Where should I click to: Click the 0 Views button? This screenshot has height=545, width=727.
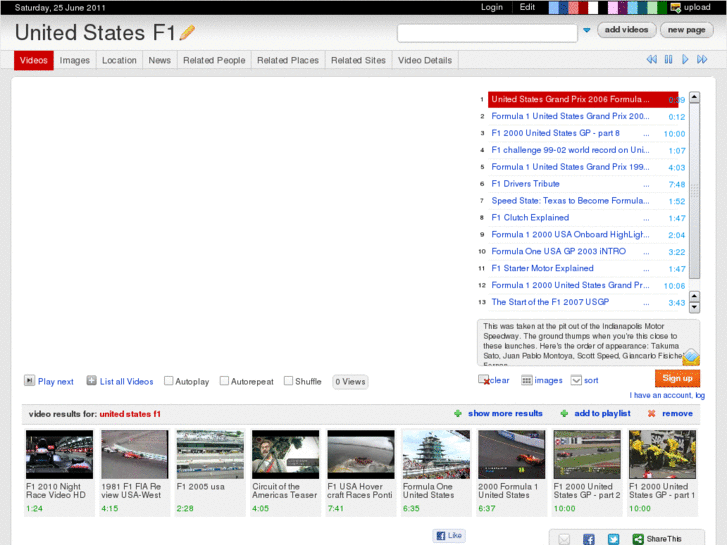click(x=350, y=382)
